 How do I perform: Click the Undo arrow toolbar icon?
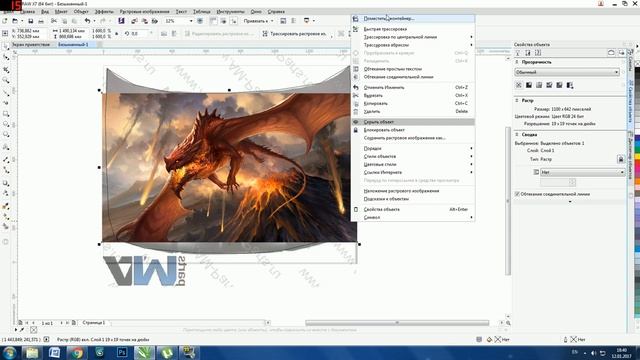pos(87,21)
